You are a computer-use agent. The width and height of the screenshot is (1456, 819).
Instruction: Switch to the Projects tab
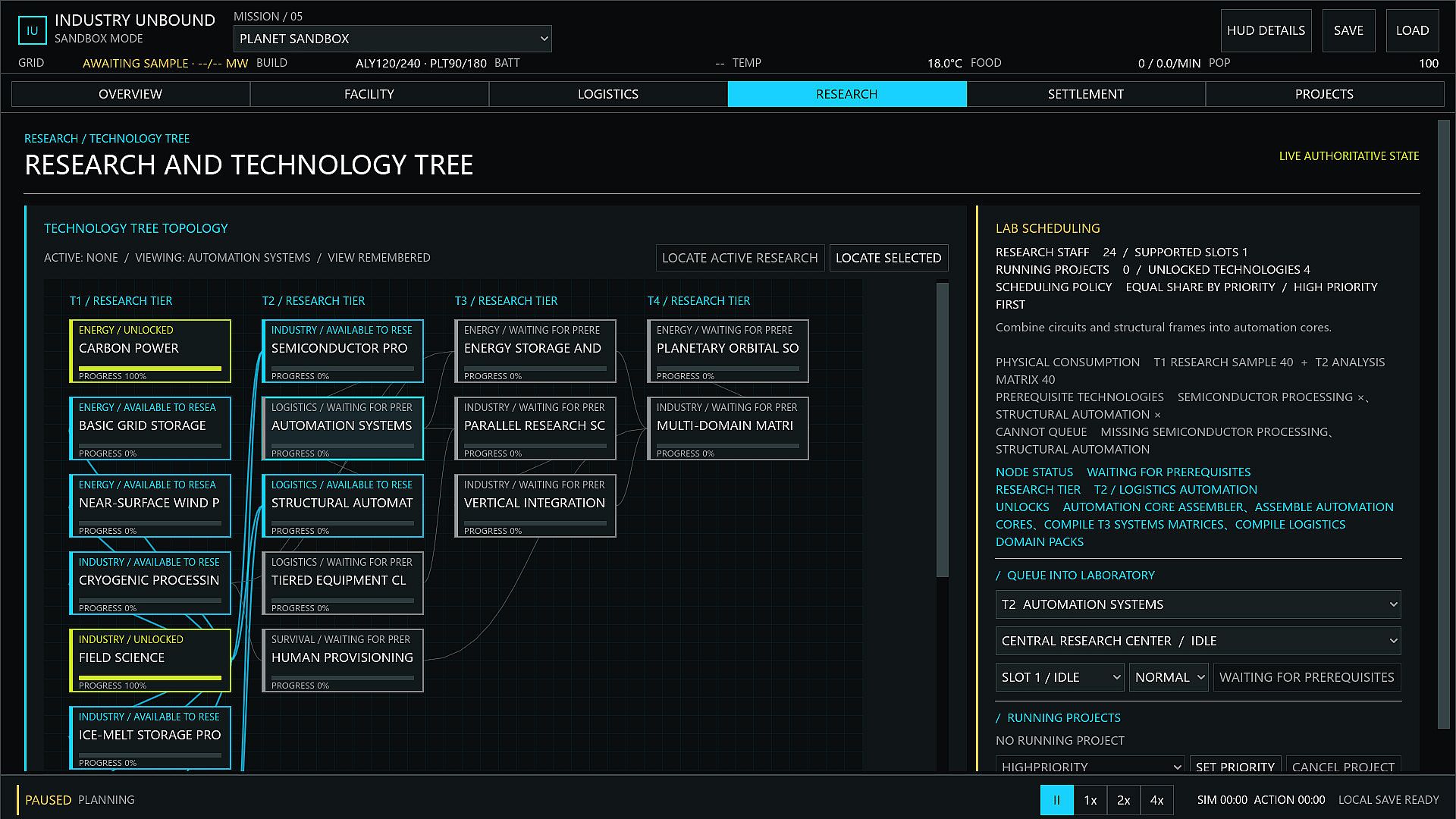[x=1325, y=94]
